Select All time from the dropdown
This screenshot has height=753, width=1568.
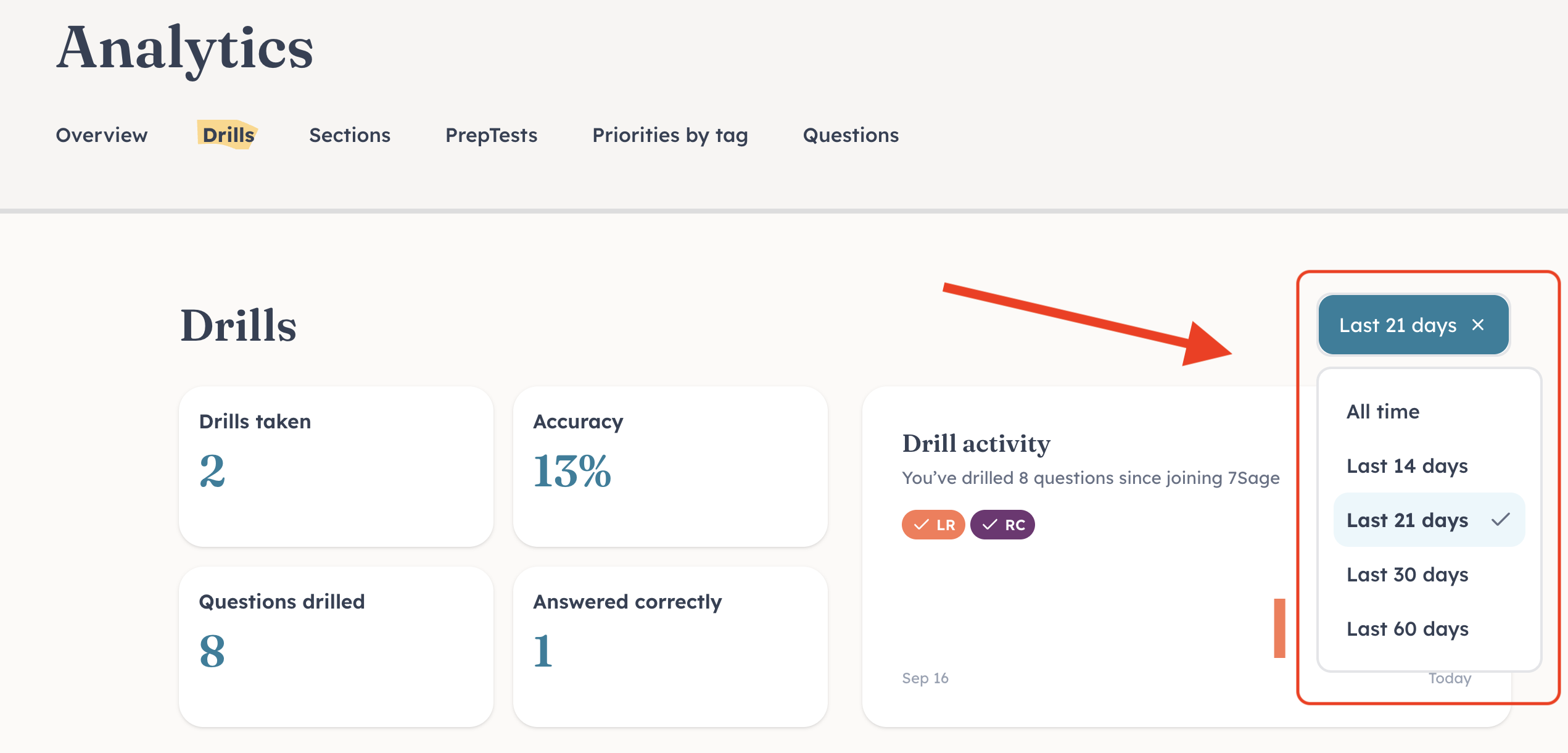[1383, 412]
